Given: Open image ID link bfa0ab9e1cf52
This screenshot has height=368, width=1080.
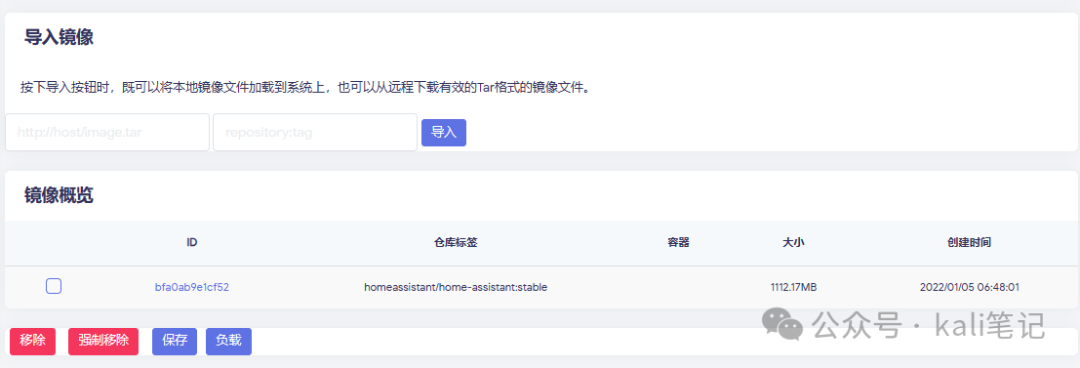Looking at the screenshot, I should tap(191, 287).
